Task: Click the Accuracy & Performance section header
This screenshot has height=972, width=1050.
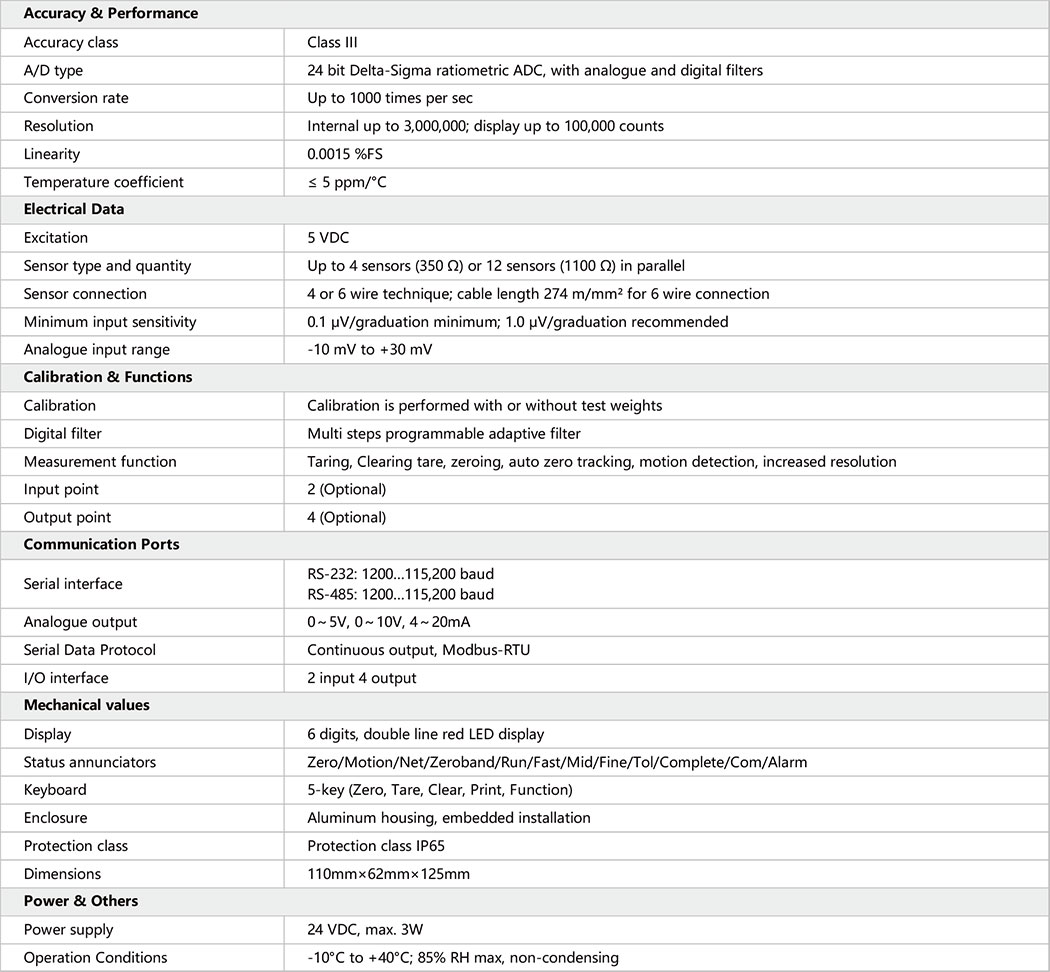Action: tap(110, 14)
